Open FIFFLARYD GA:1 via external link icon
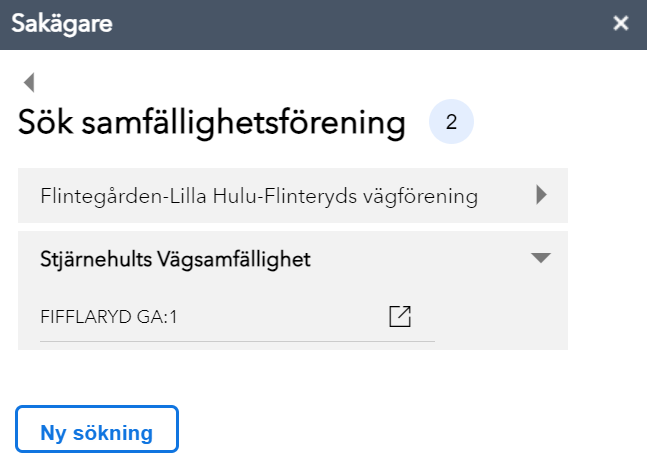The width and height of the screenshot is (647, 463). click(x=400, y=316)
